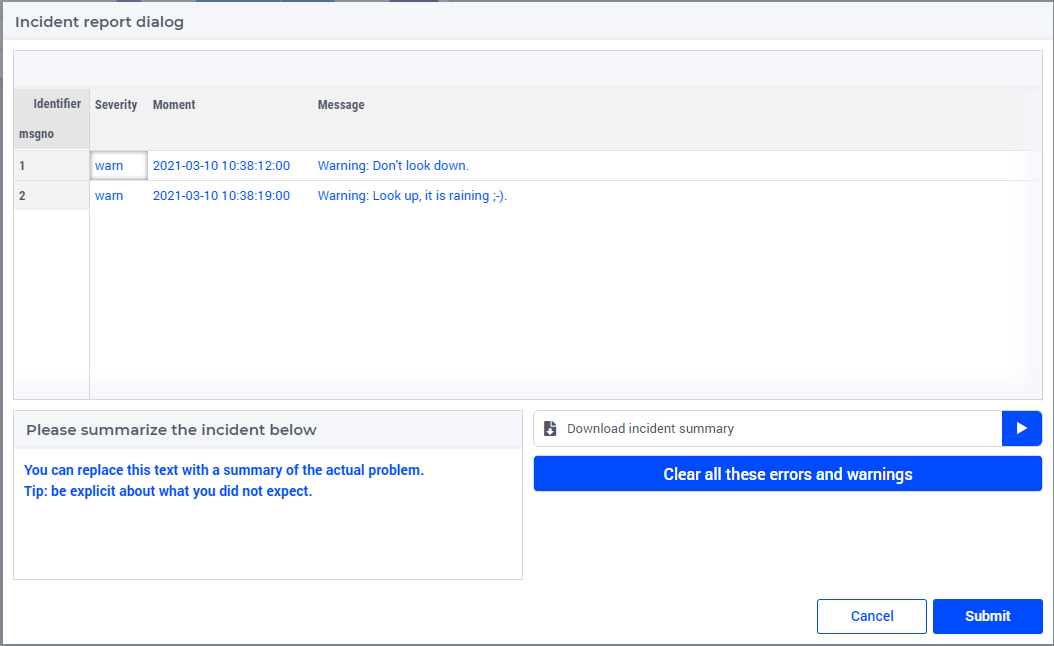
Task: Edit the incident summary text area
Action: (x=268, y=514)
